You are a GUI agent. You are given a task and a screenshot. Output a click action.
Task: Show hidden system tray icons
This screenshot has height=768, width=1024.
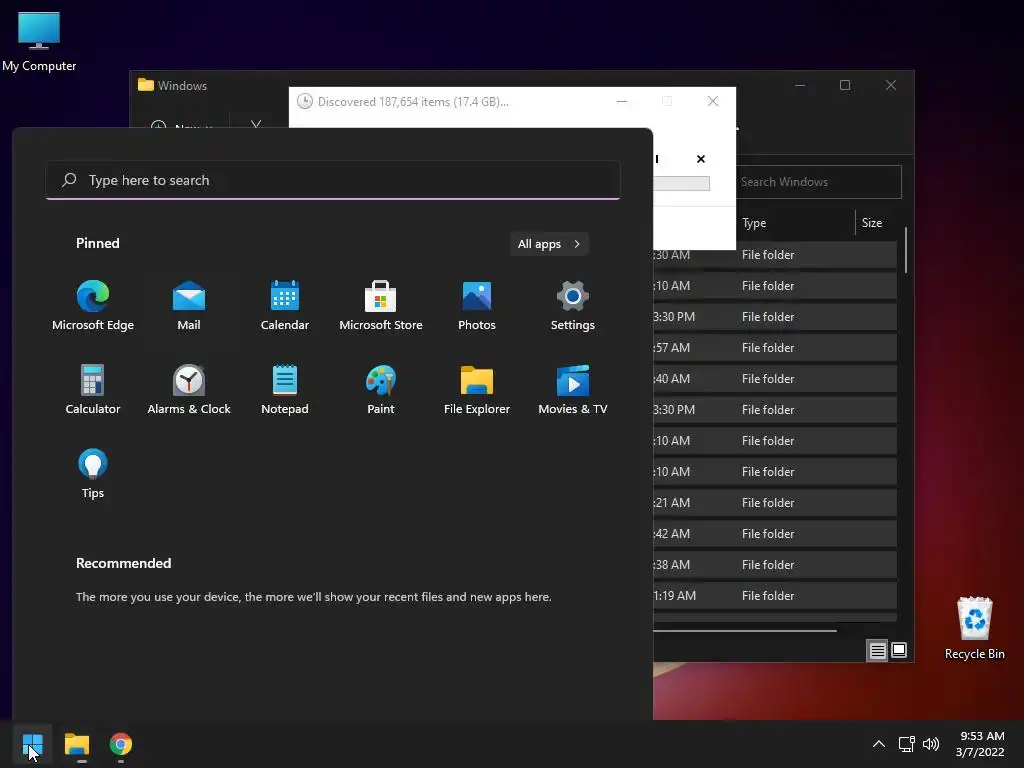coord(879,744)
